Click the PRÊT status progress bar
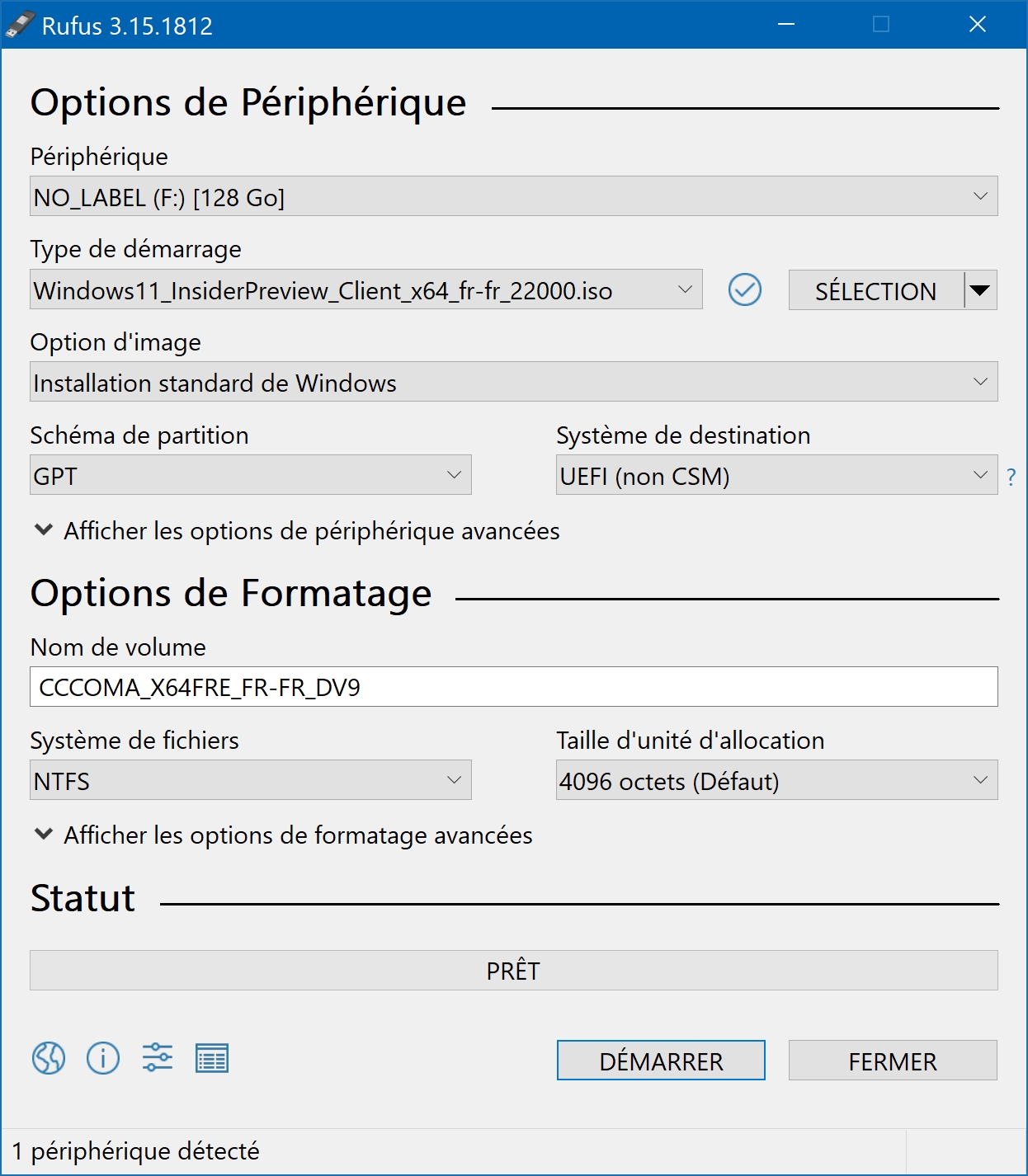 click(x=513, y=971)
